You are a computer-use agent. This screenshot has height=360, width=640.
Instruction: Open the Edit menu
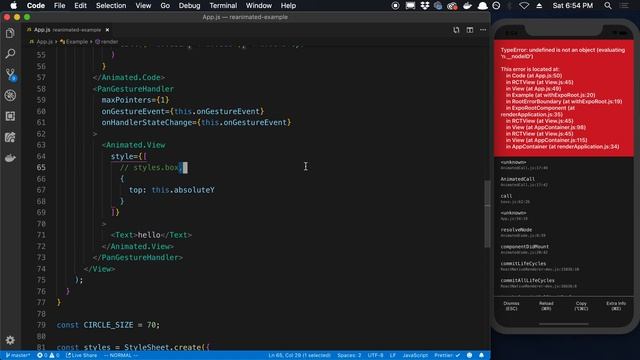(x=80, y=6)
